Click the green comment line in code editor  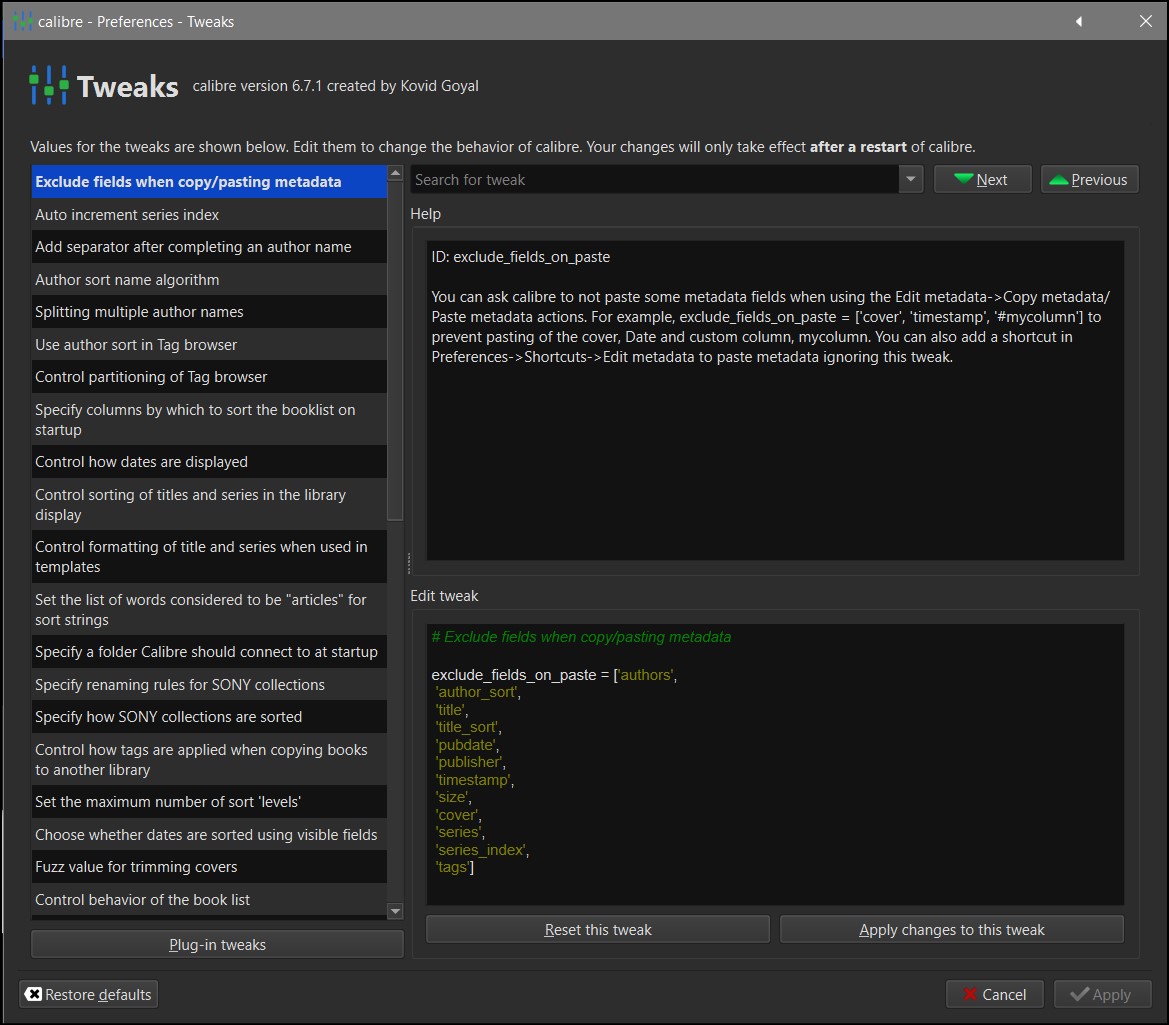581,637
